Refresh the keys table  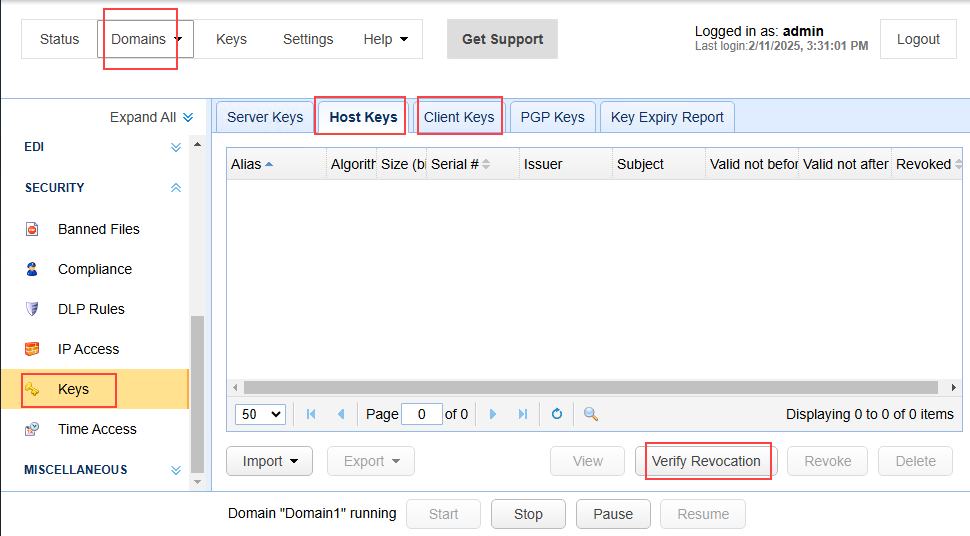[557, 414]
